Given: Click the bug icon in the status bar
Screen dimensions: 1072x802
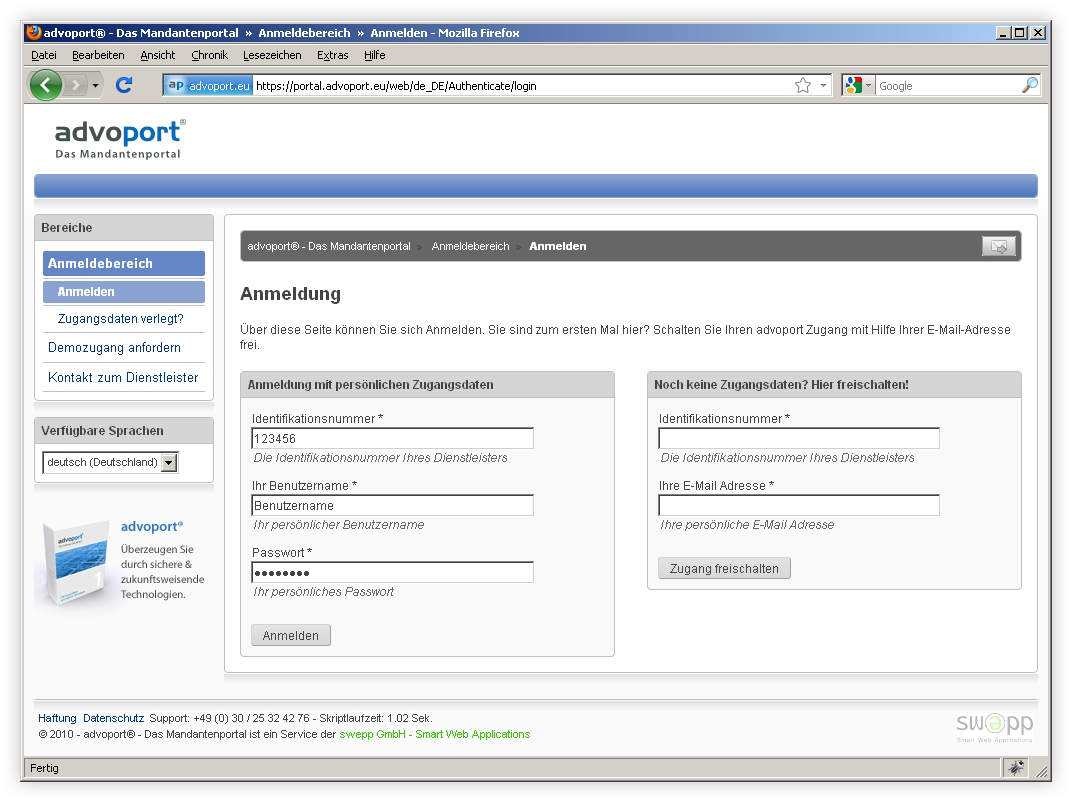Looking at the screenshot, I should point(1017,768).
